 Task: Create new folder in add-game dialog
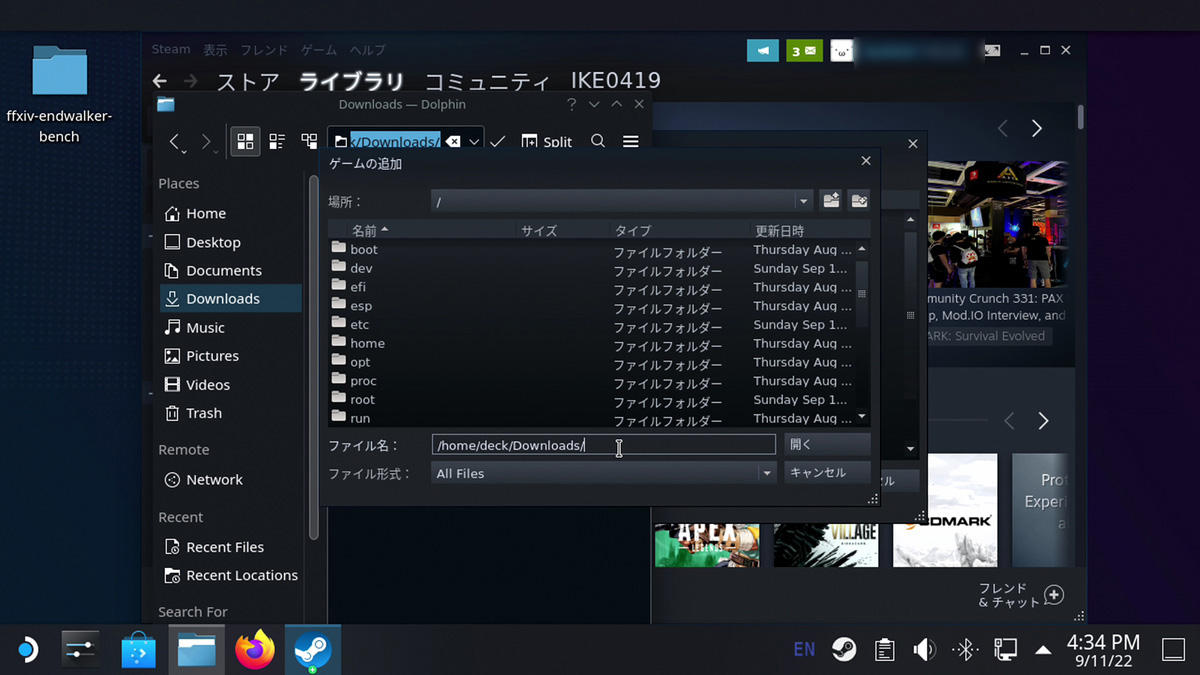859,200
